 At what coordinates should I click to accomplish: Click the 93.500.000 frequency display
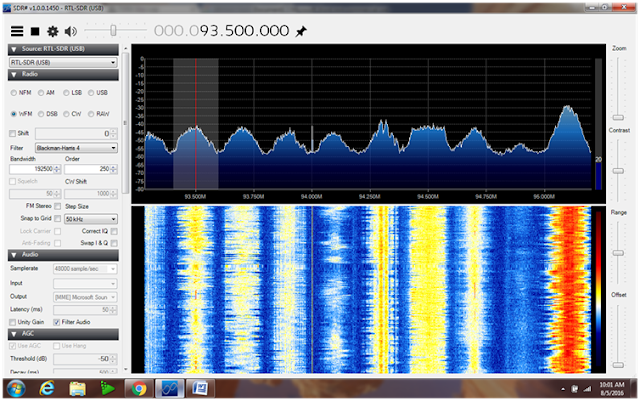(222, 31)
